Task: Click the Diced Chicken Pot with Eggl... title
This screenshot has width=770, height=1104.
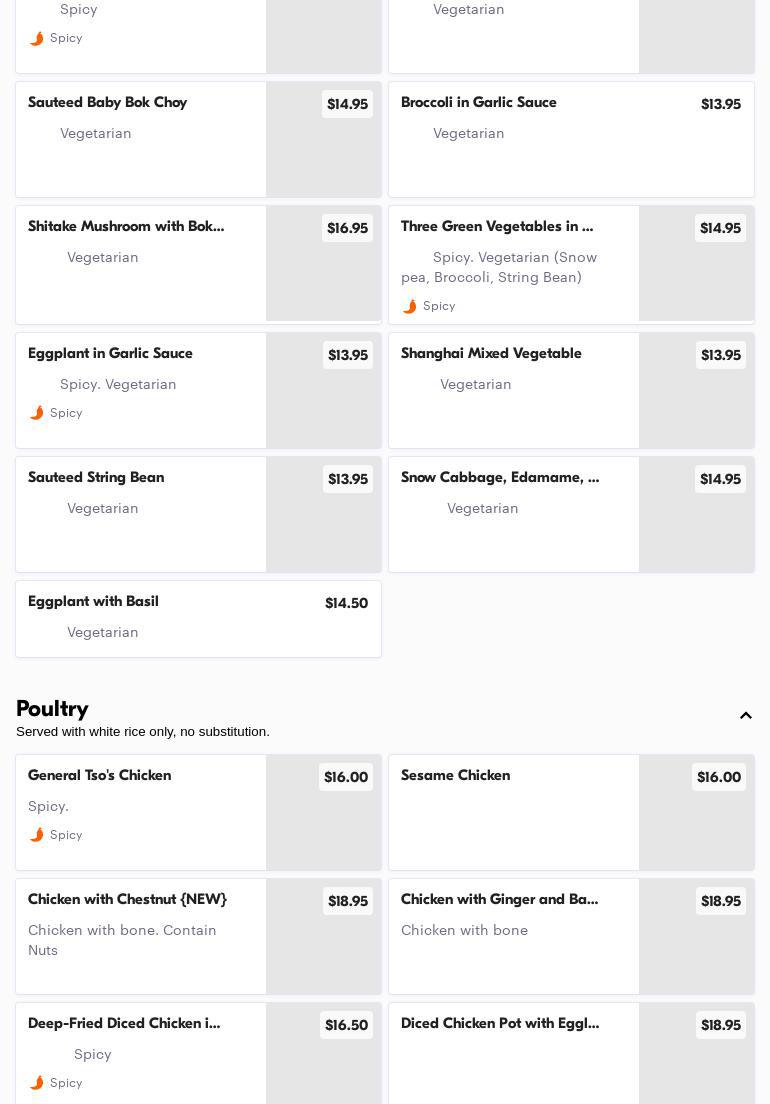Action: tap(500, 1024)
